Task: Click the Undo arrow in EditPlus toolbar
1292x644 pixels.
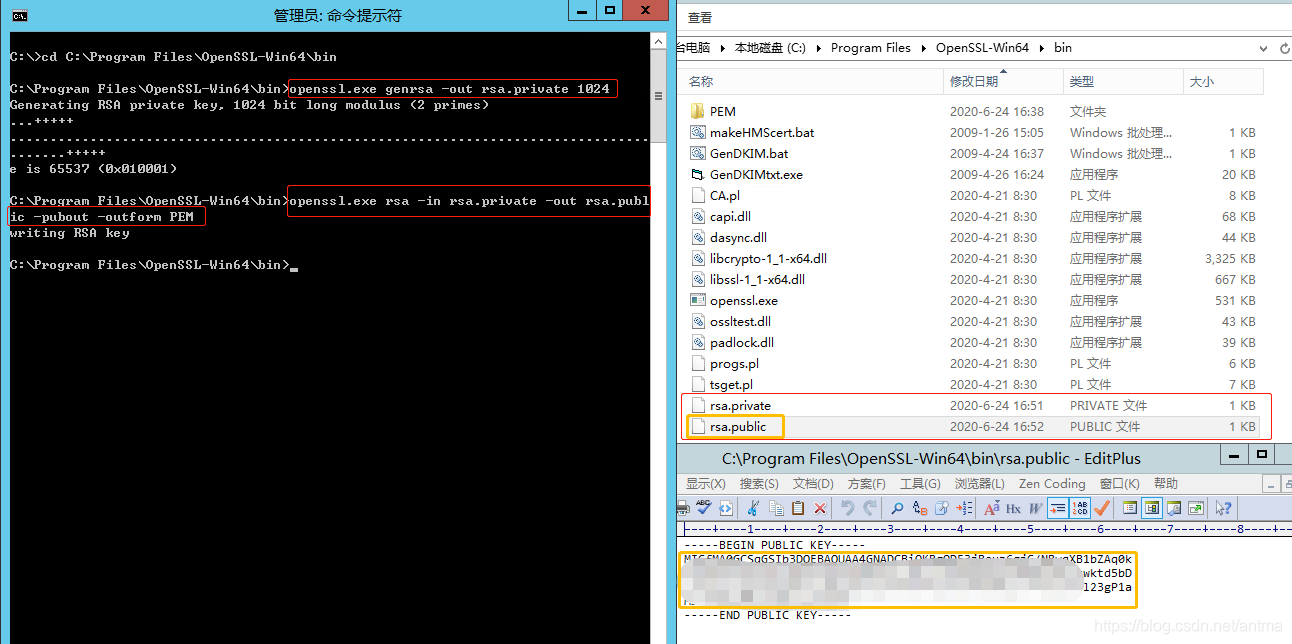Action: click(x=847, y=508)
